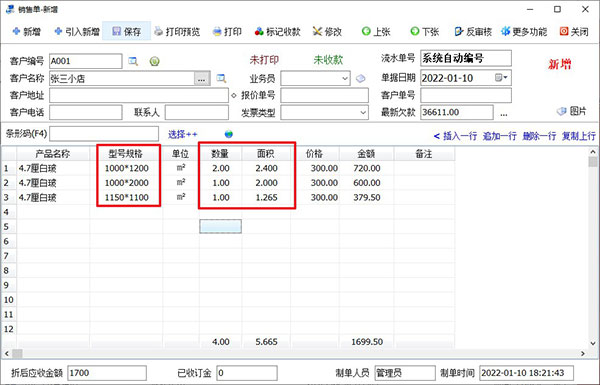Select the amount cell 379.50

367,197
